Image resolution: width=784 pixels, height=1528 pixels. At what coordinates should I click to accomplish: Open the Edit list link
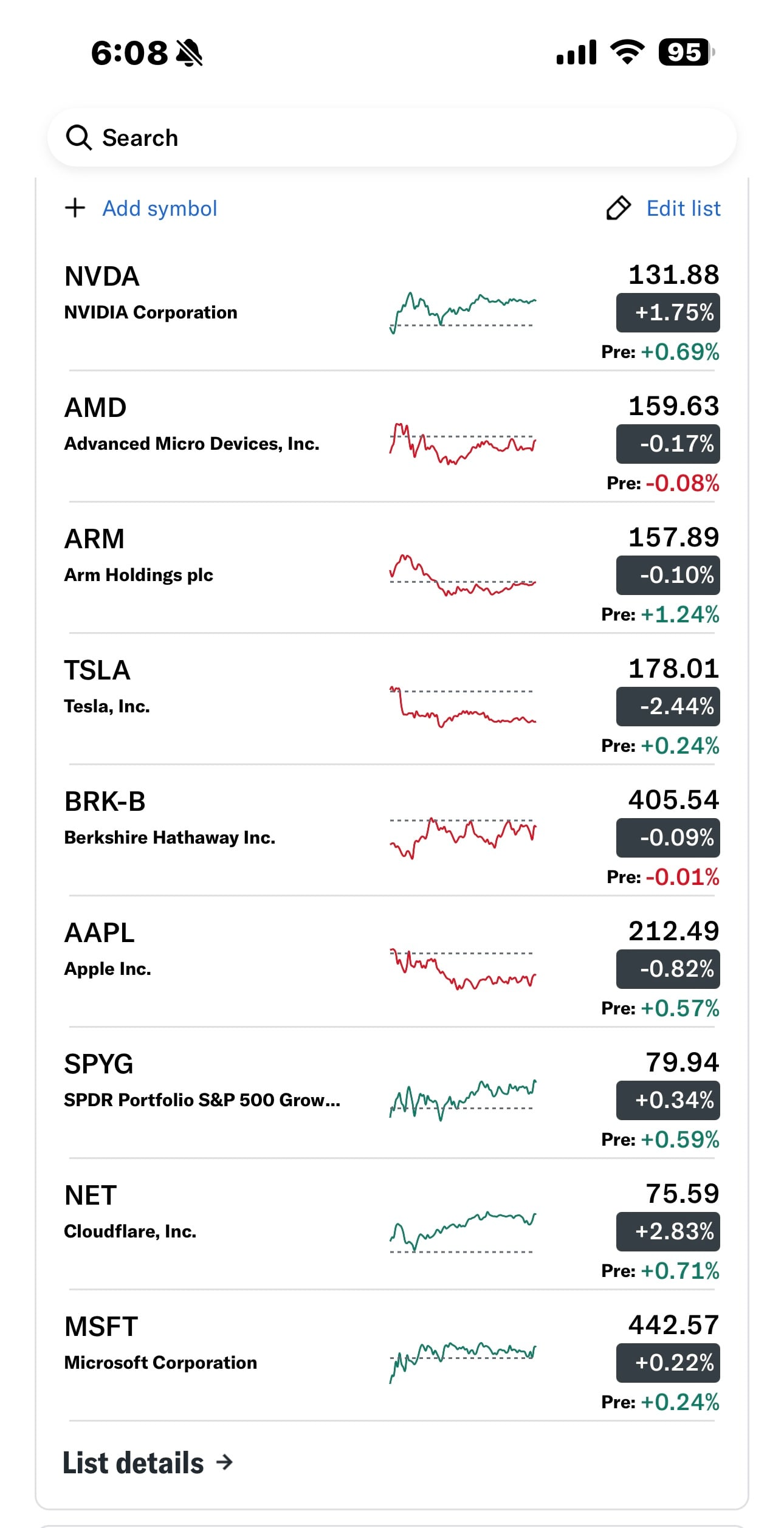coord(683,208)
